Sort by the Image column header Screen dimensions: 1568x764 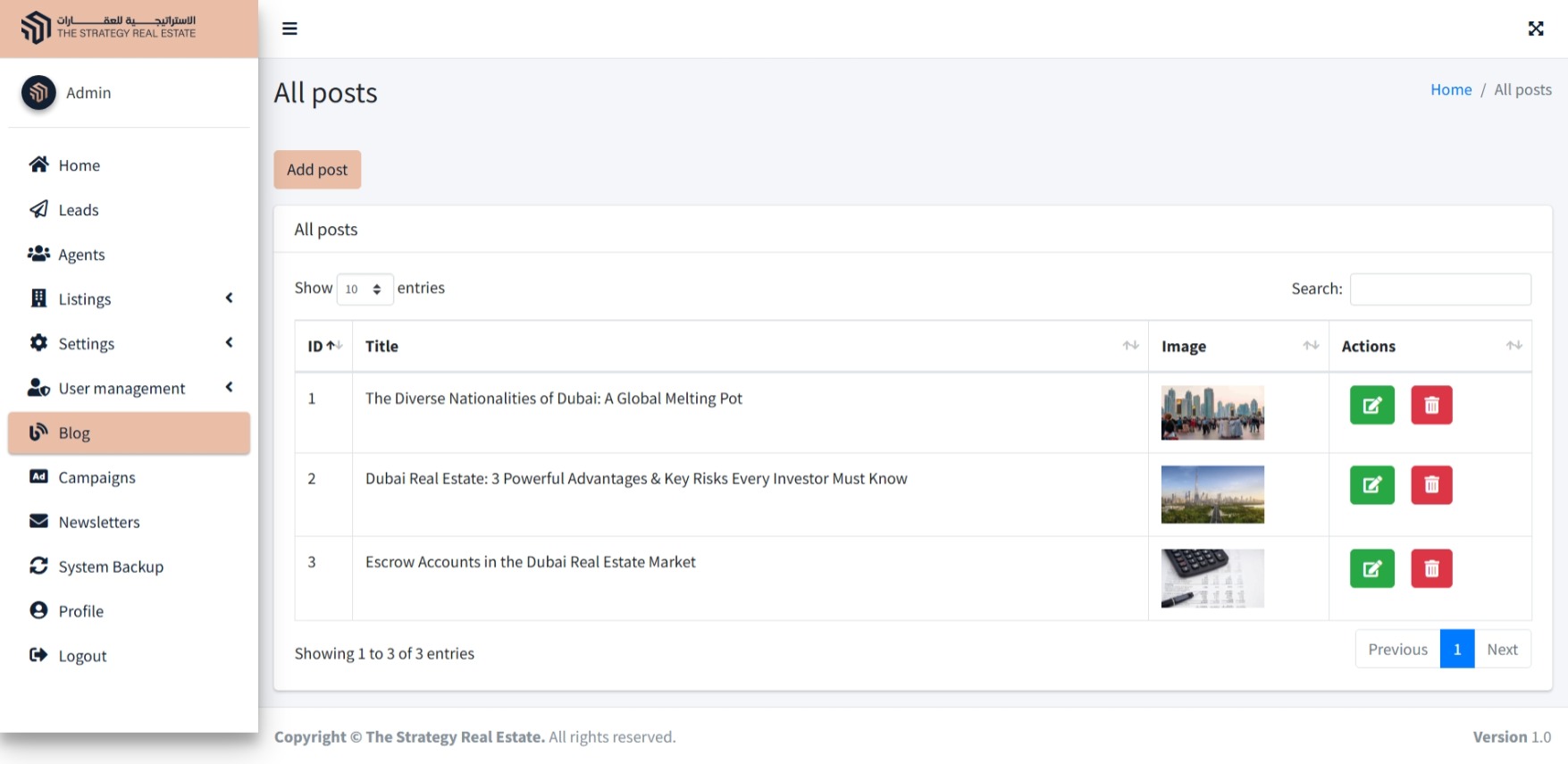[1237, 347]
